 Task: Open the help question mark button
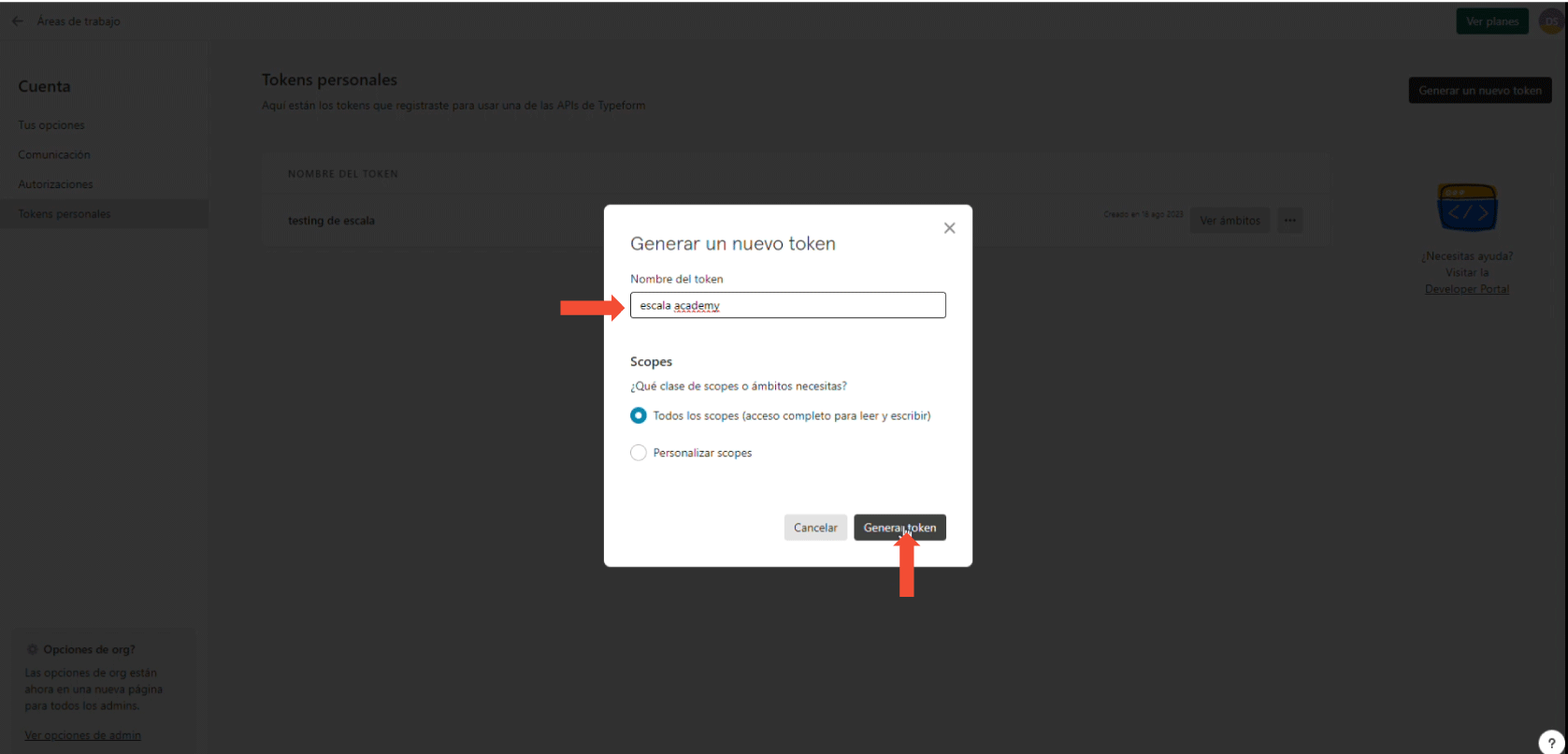(1551, 743)
